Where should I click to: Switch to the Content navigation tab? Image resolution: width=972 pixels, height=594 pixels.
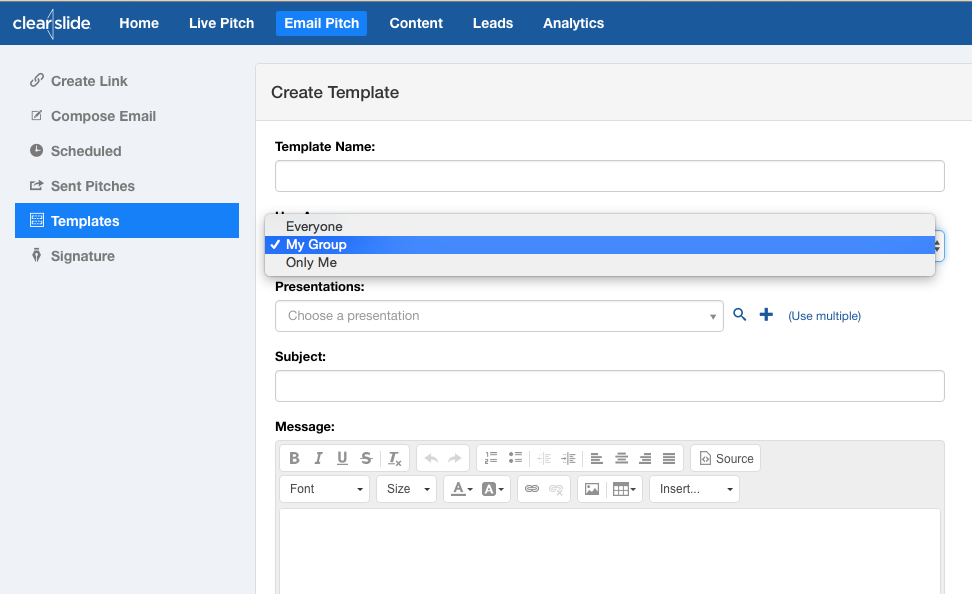[x=416, y=22]
